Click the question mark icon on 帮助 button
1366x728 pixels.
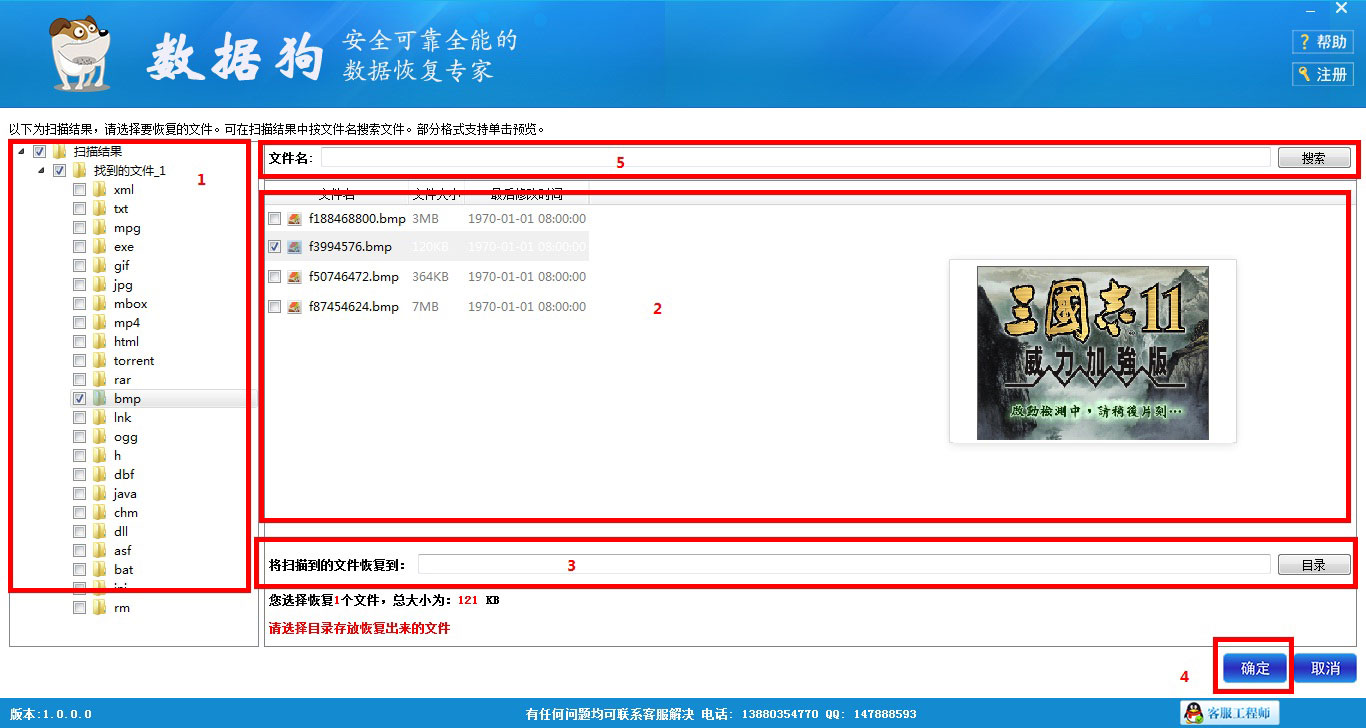click(x=1306, y=41)
